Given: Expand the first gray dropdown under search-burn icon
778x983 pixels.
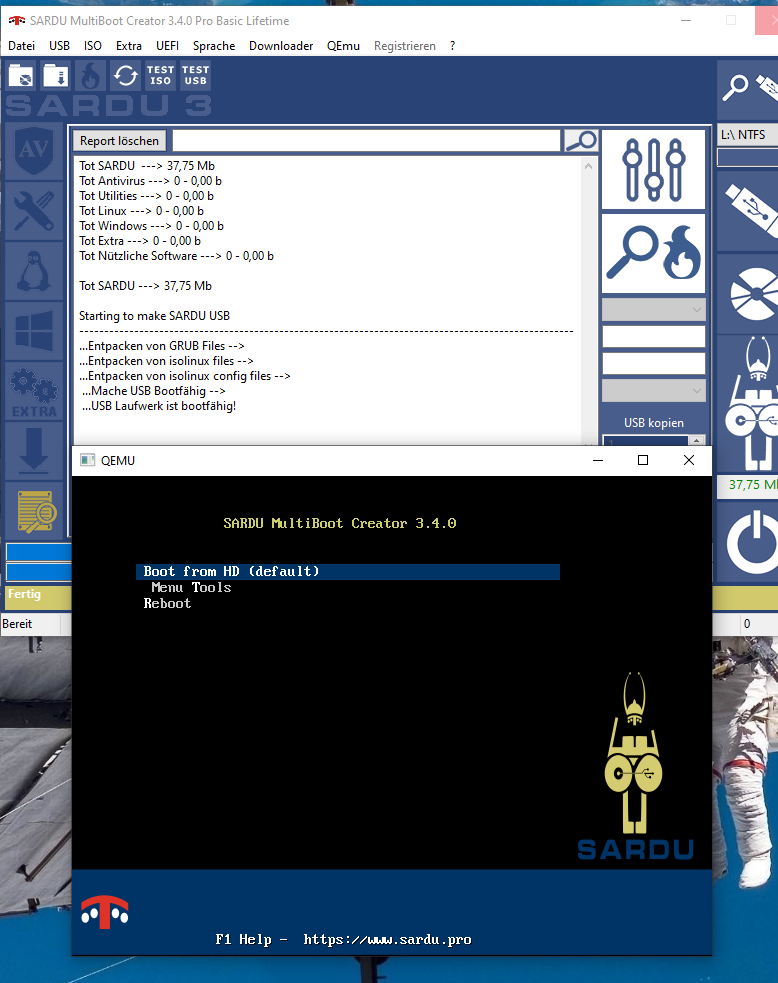Looking at the screenshot, I should click(x=653, y=310).
